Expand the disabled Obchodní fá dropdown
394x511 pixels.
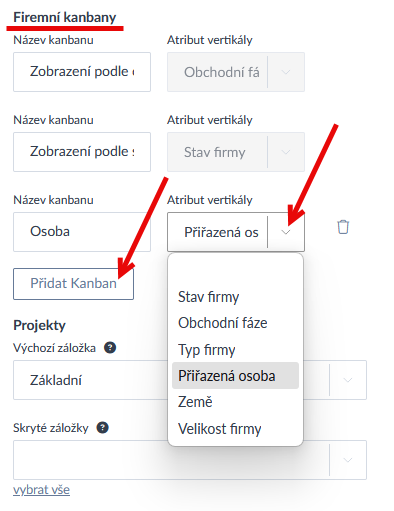click(286, 72)
